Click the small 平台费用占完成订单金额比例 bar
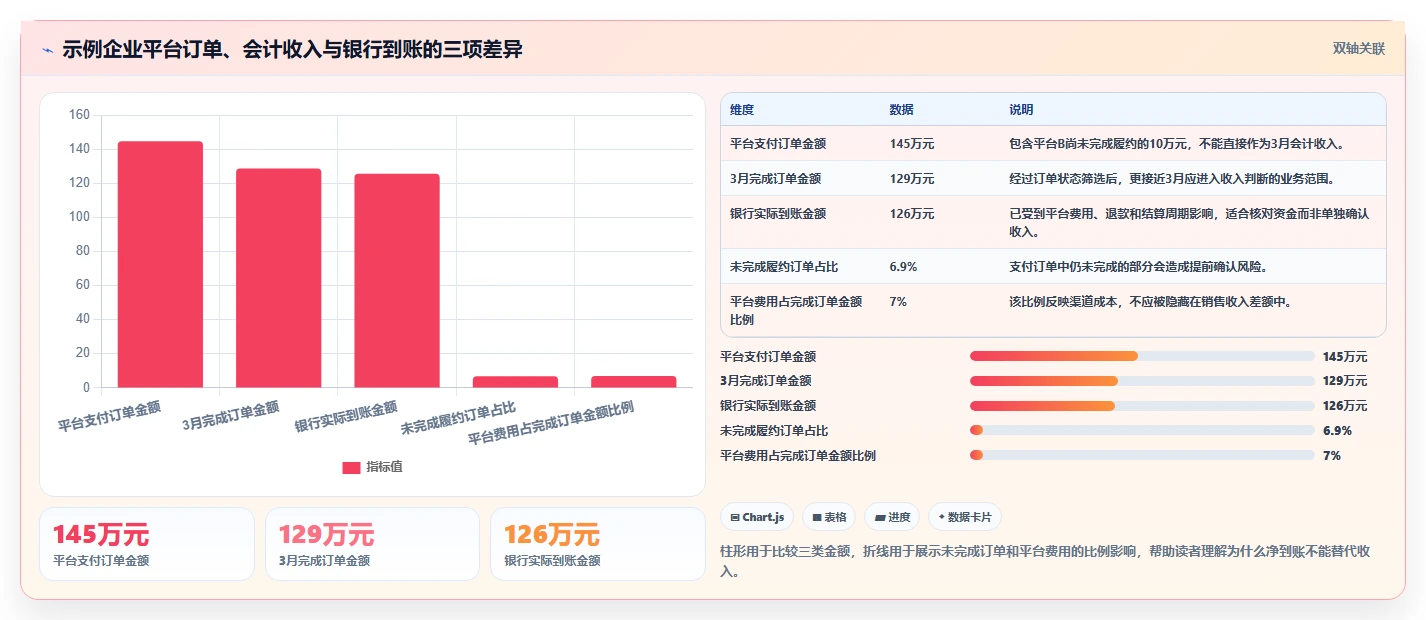1426x620 pixels. point(633,381)
